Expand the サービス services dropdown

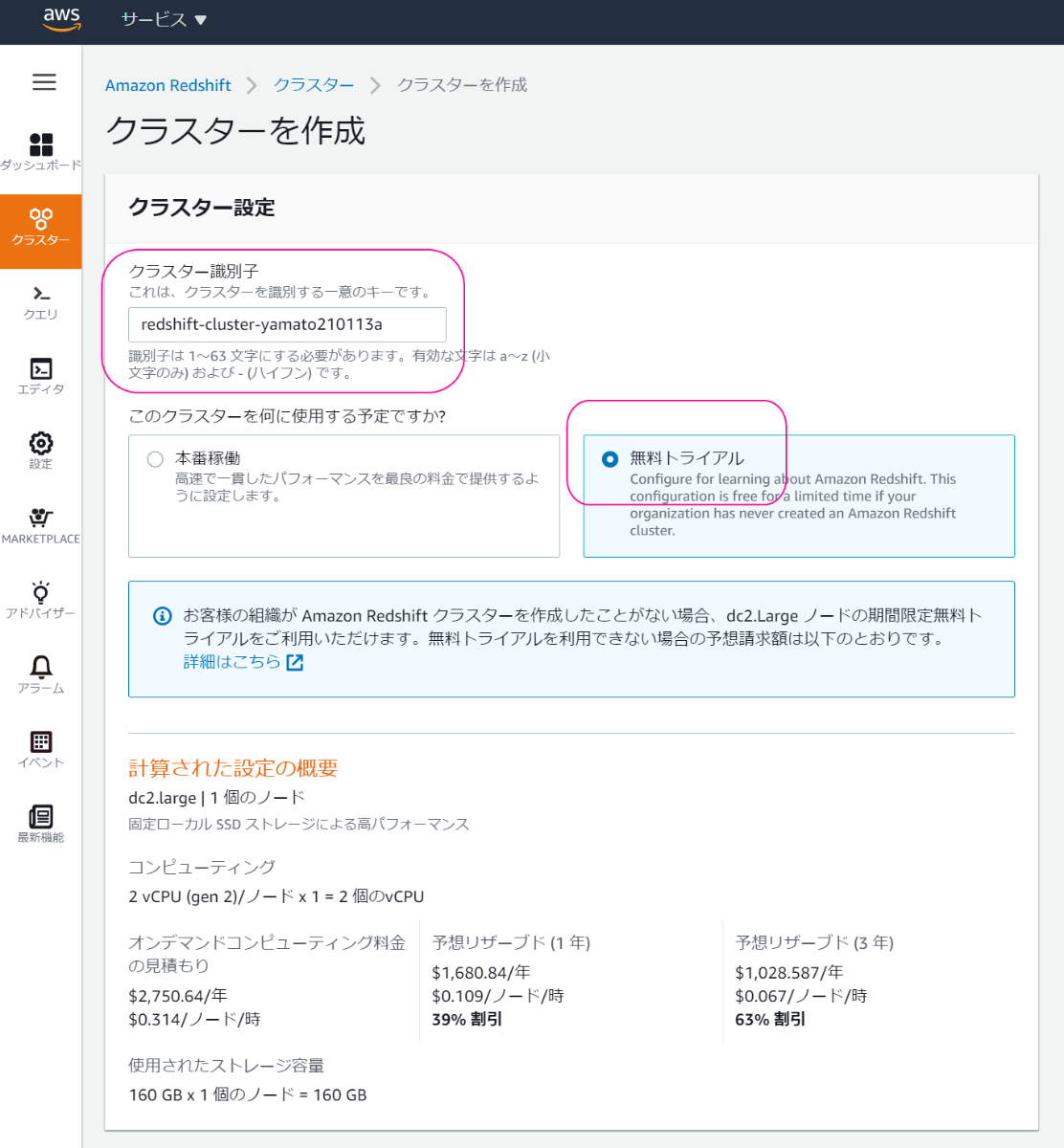[x=164, y=20]
